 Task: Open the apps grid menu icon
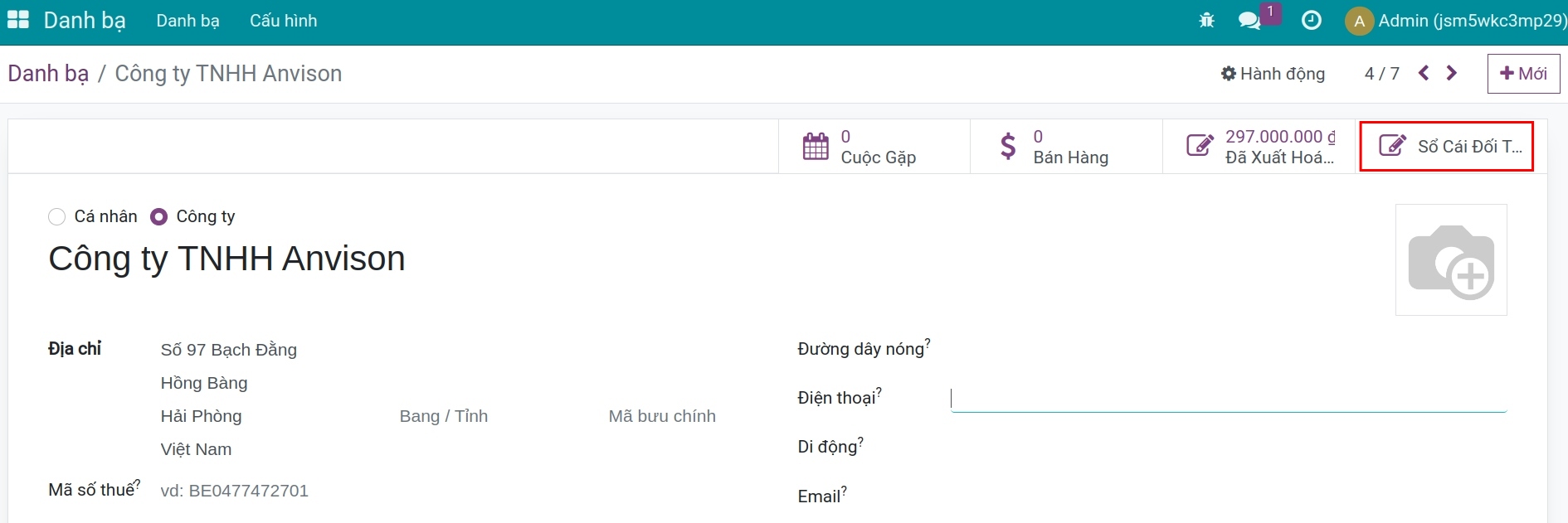tap(17, 20)
